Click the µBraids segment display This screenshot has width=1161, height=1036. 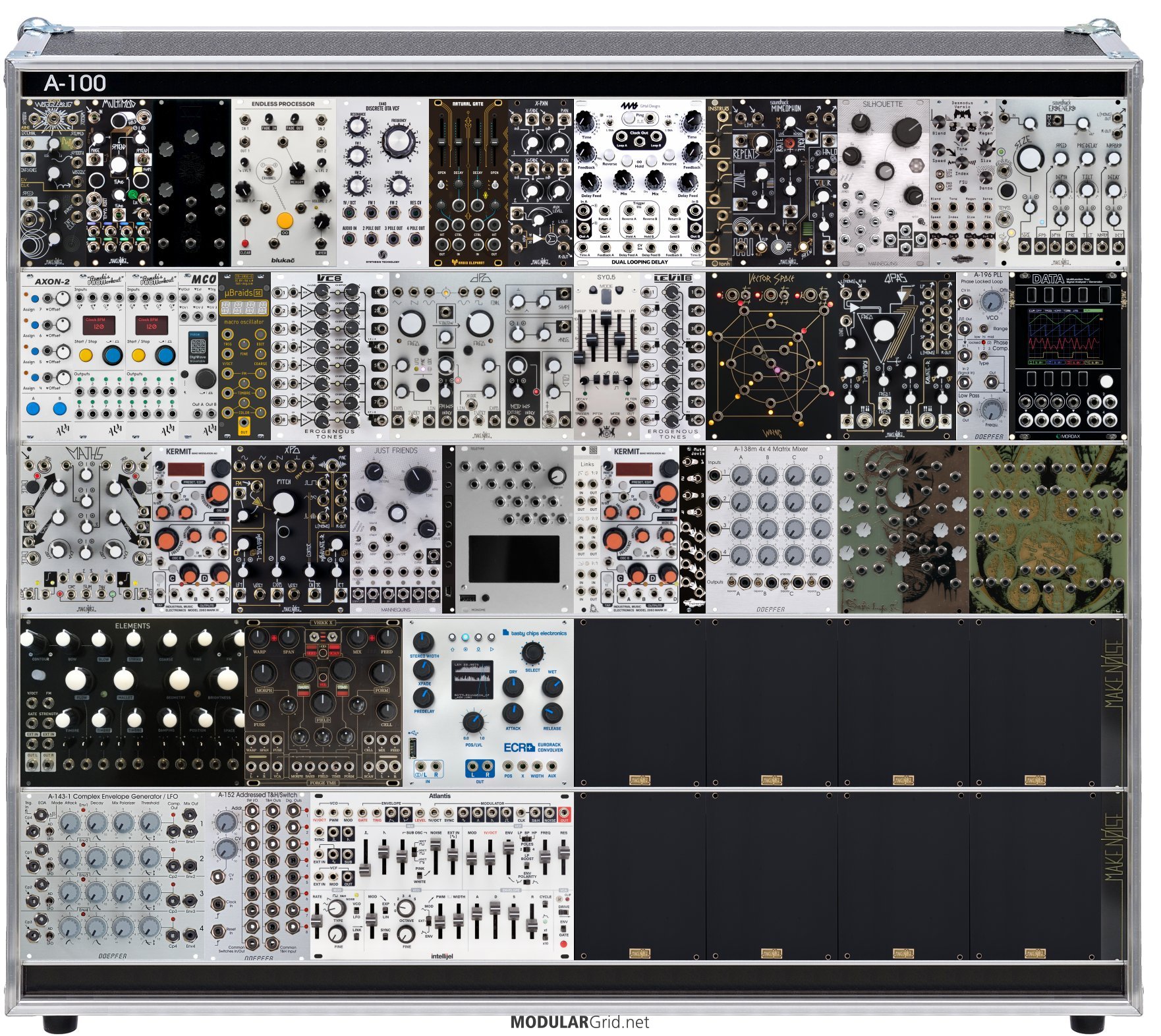(244, 308)
